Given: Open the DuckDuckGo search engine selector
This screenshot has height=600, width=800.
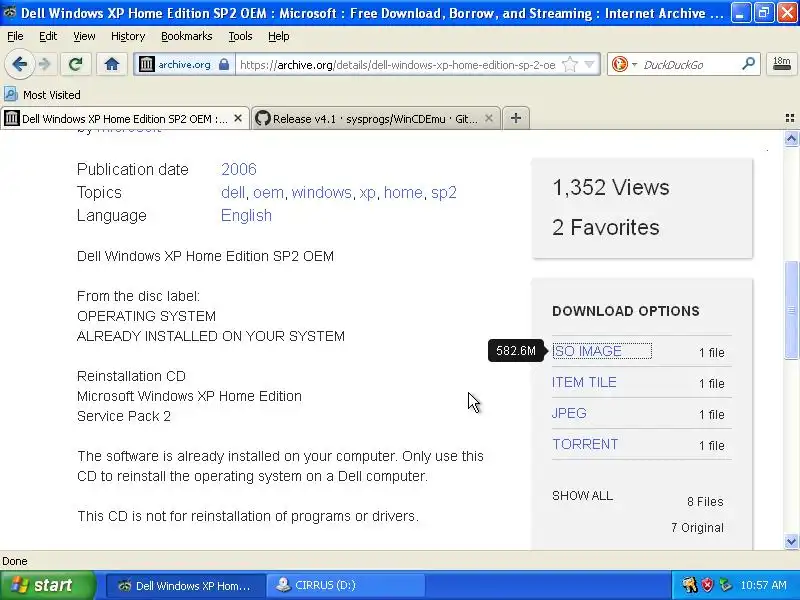Looking at the screenshot, I should [x=623, y=64].
